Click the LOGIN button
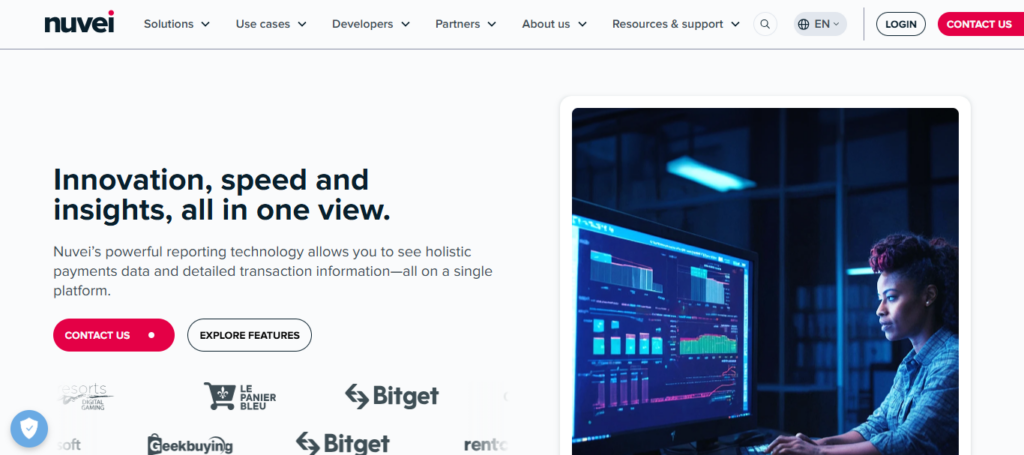 point(901,24)
